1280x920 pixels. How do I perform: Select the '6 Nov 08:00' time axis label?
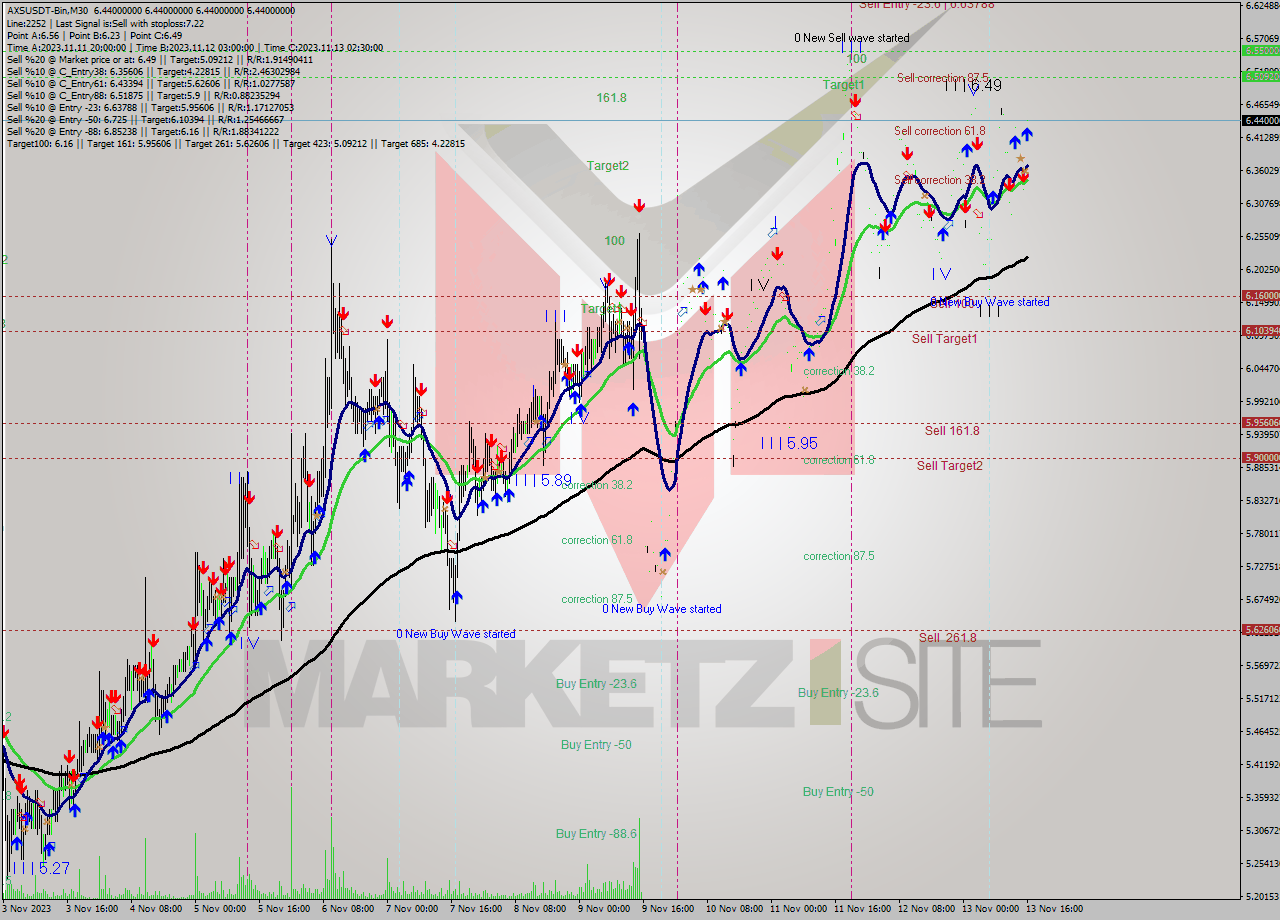pyautogui.click(x=348, y=909)
